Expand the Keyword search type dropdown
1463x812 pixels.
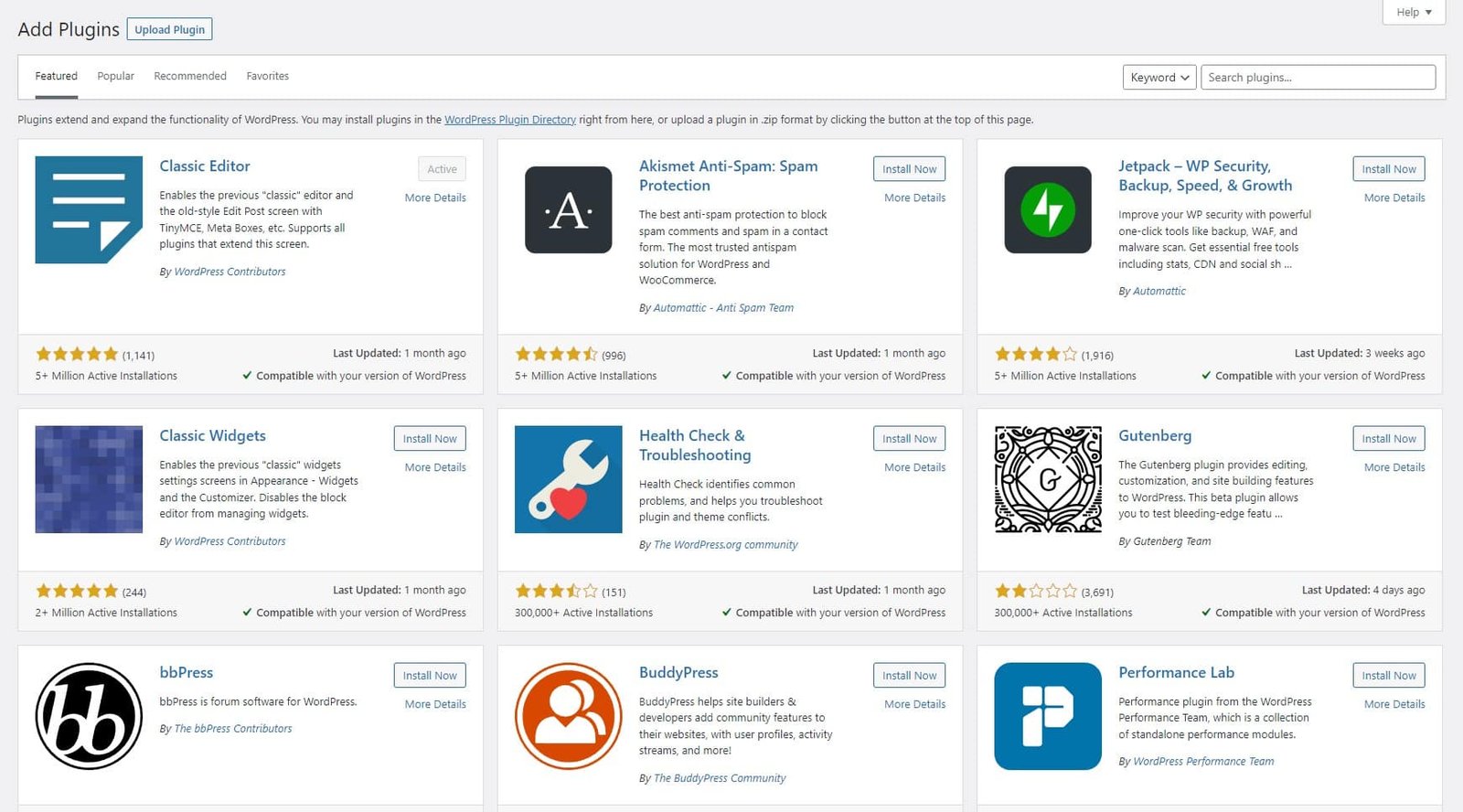[1159, 78]
